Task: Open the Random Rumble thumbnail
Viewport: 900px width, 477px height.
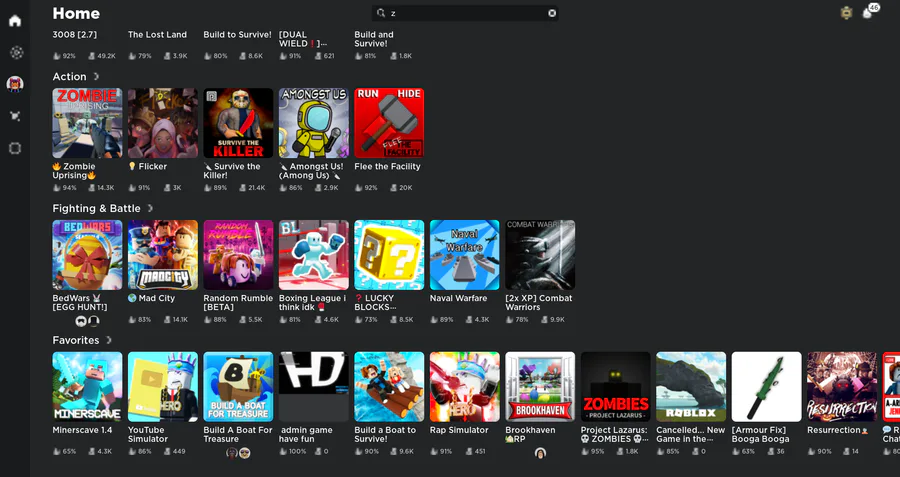Action: click(x=238, y=255)
